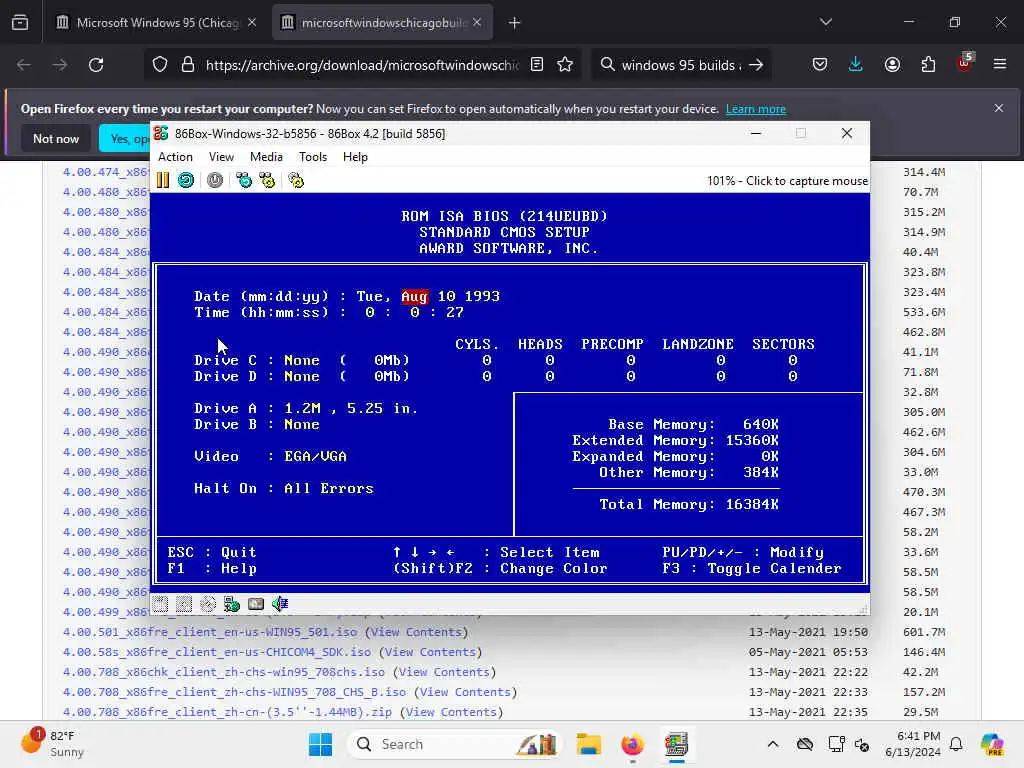This screenshot has width=1024, height=768.
Task: Reload the current Firefox page
Action: [97, 65]
